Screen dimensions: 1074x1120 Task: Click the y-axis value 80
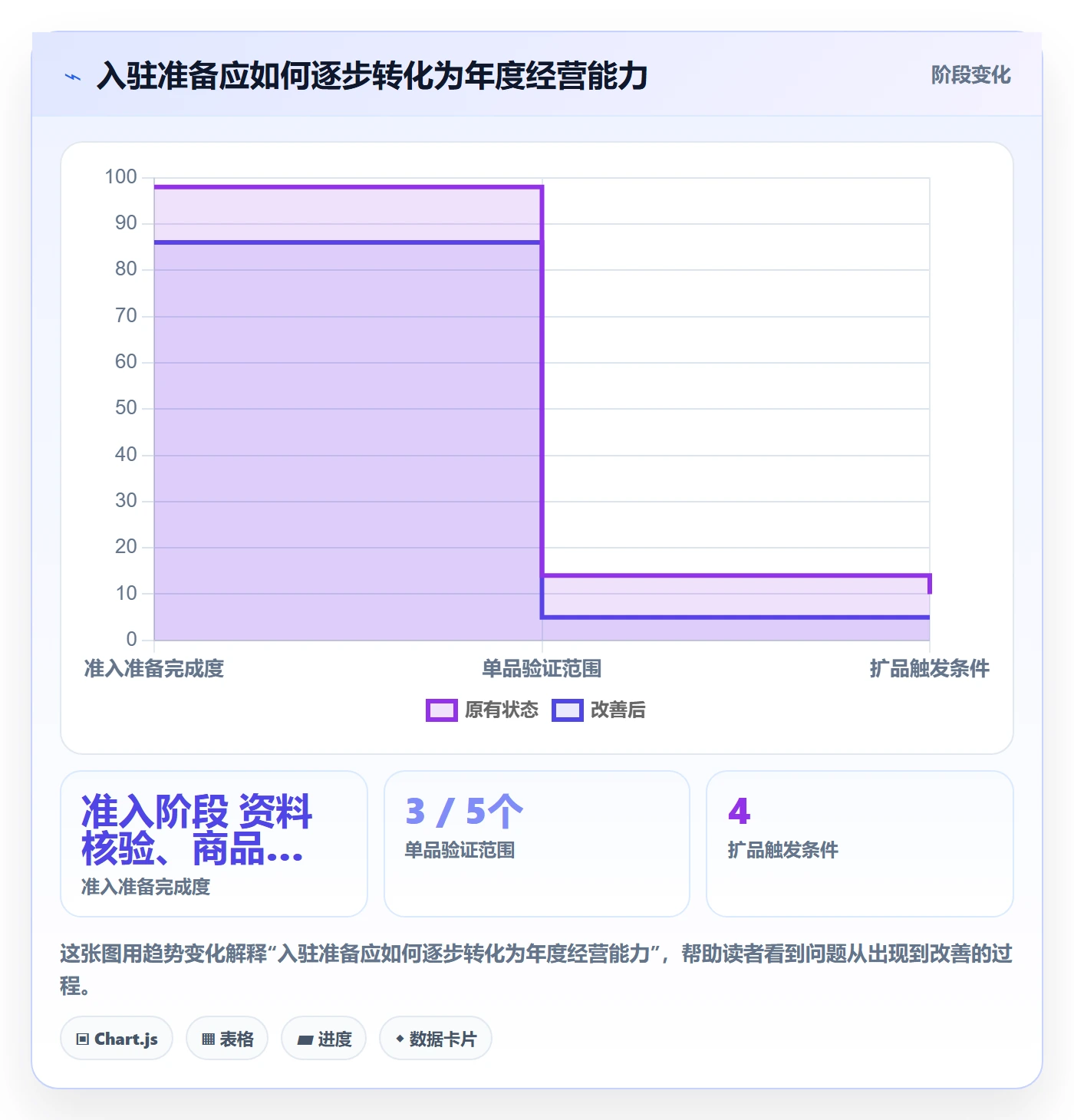(x=126, y=269)
